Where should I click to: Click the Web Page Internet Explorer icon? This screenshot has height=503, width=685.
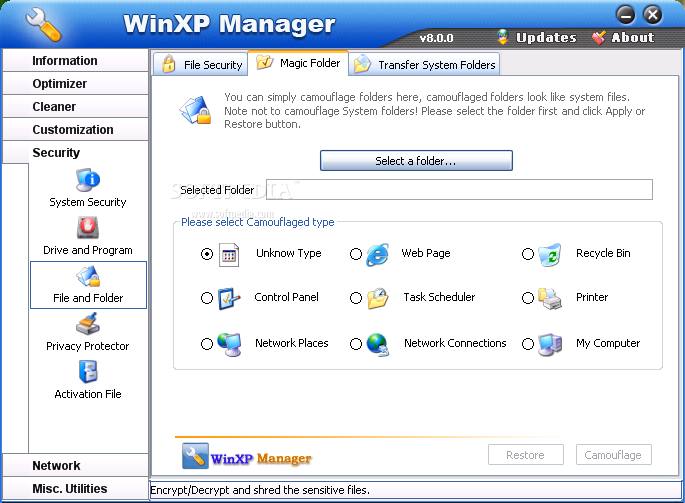click(378, 254)
